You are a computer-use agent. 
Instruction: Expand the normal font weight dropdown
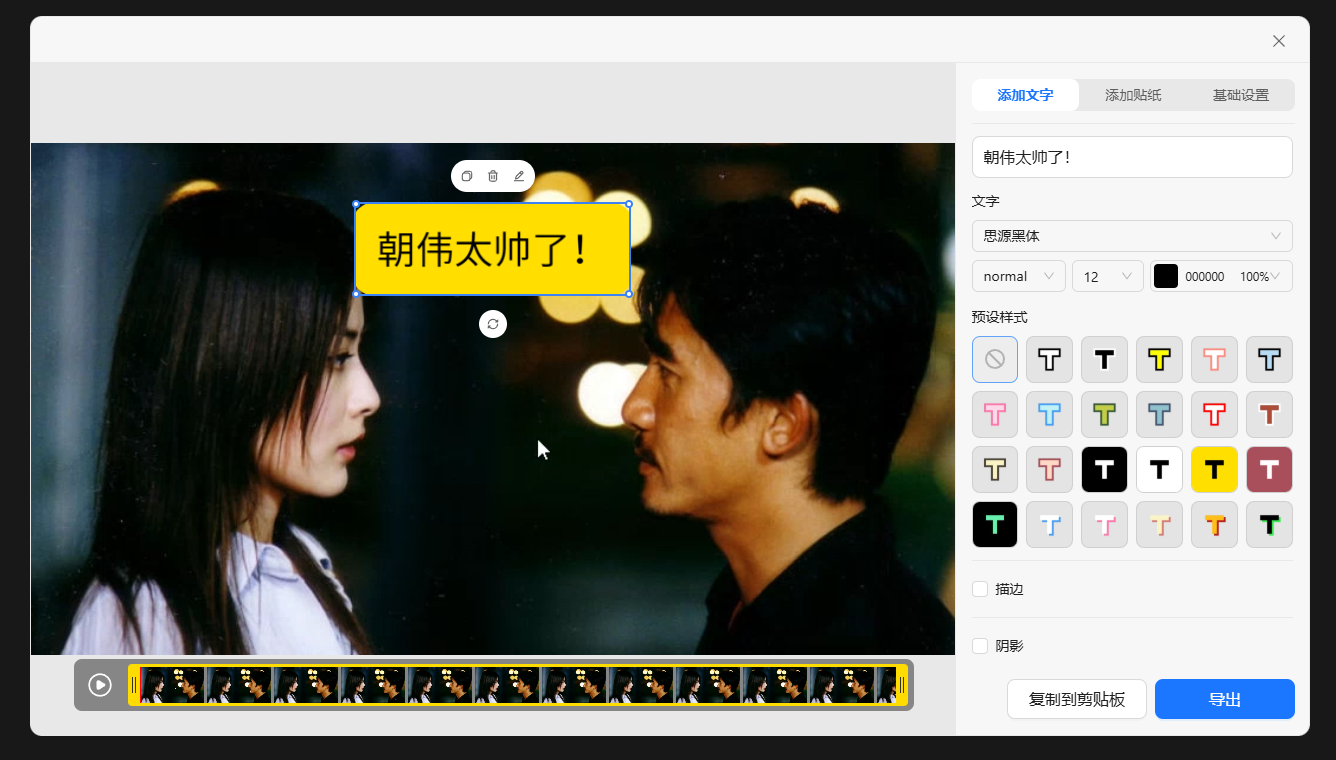coord(1018,276)
